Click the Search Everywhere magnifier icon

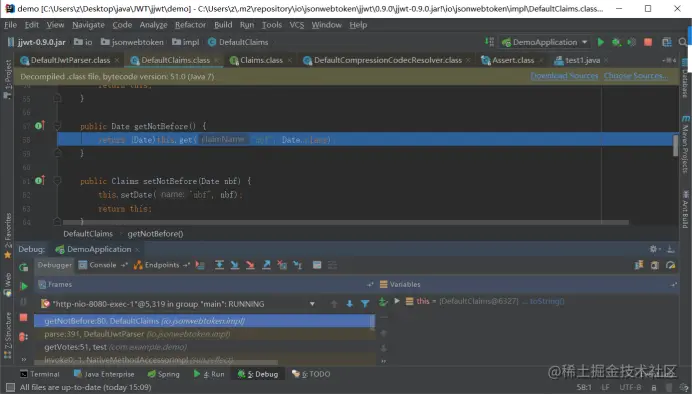[x=683, y=42]
